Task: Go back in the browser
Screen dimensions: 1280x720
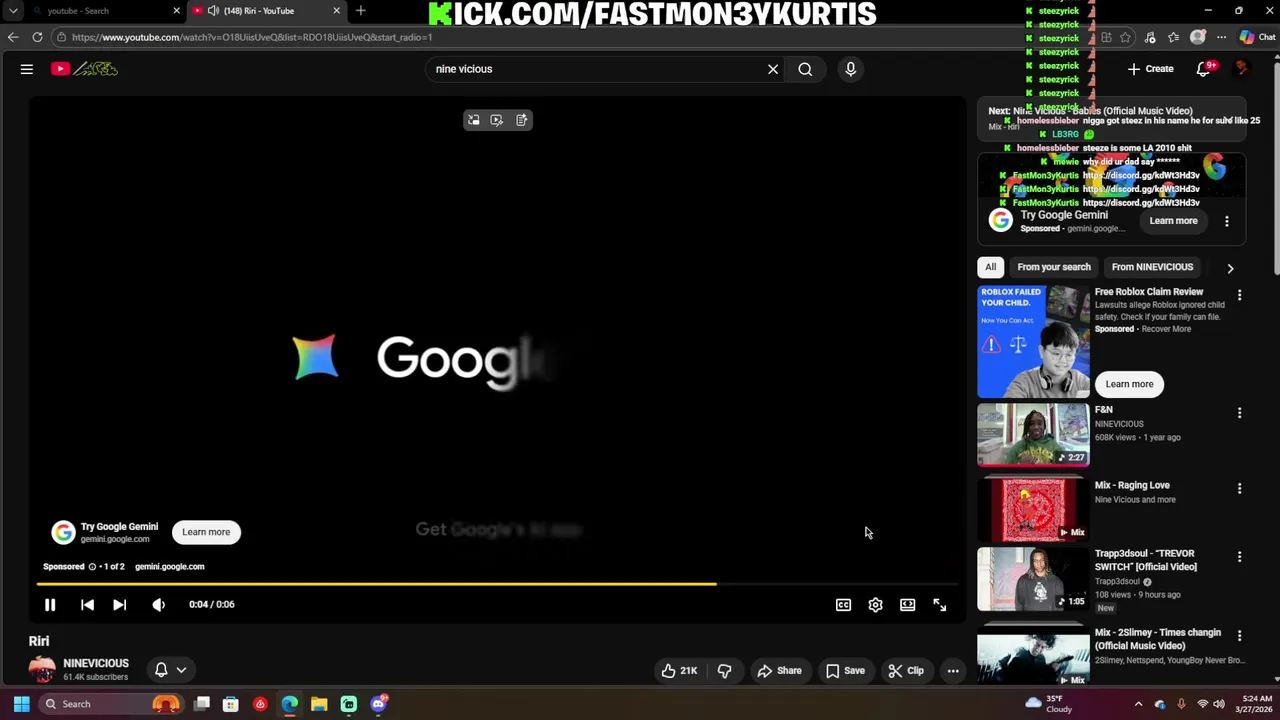Action: (x=13, y=37)
